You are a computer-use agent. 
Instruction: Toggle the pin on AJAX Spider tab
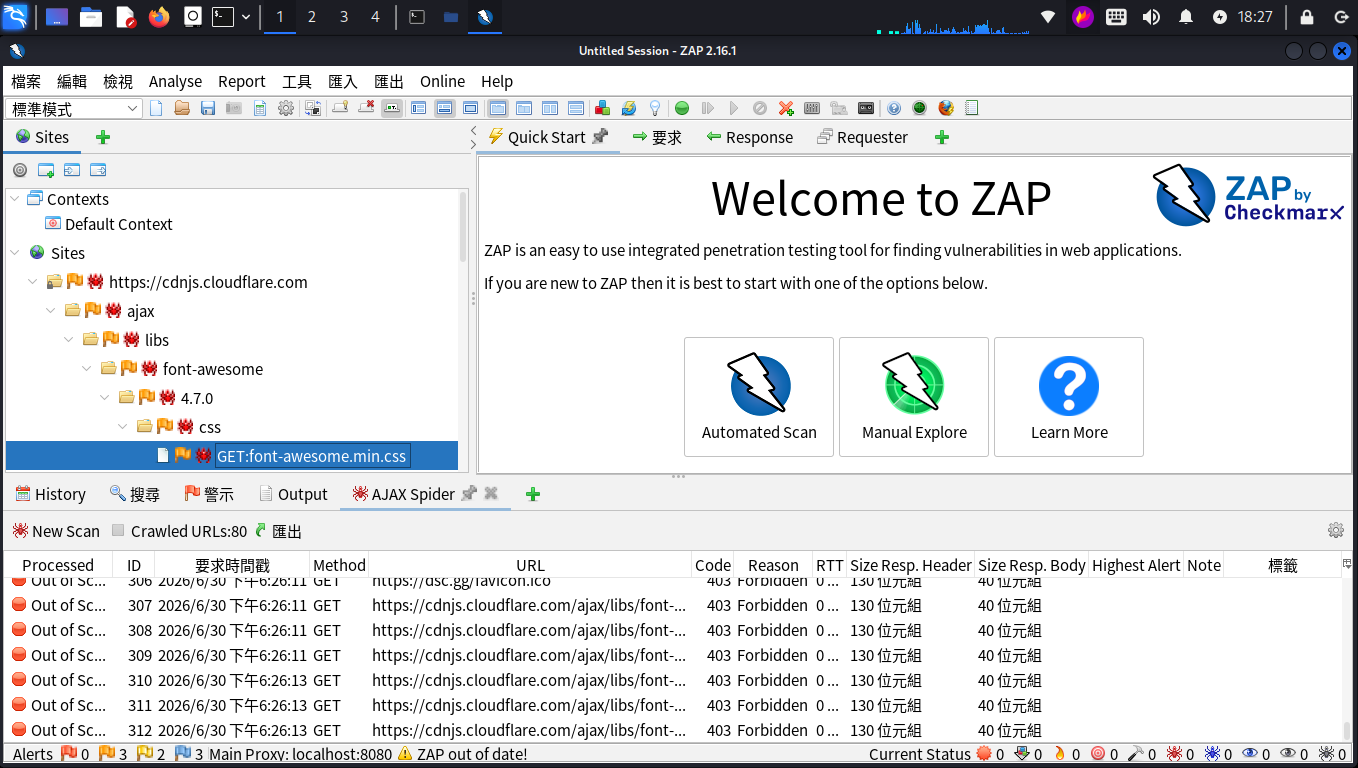[468, 494]
